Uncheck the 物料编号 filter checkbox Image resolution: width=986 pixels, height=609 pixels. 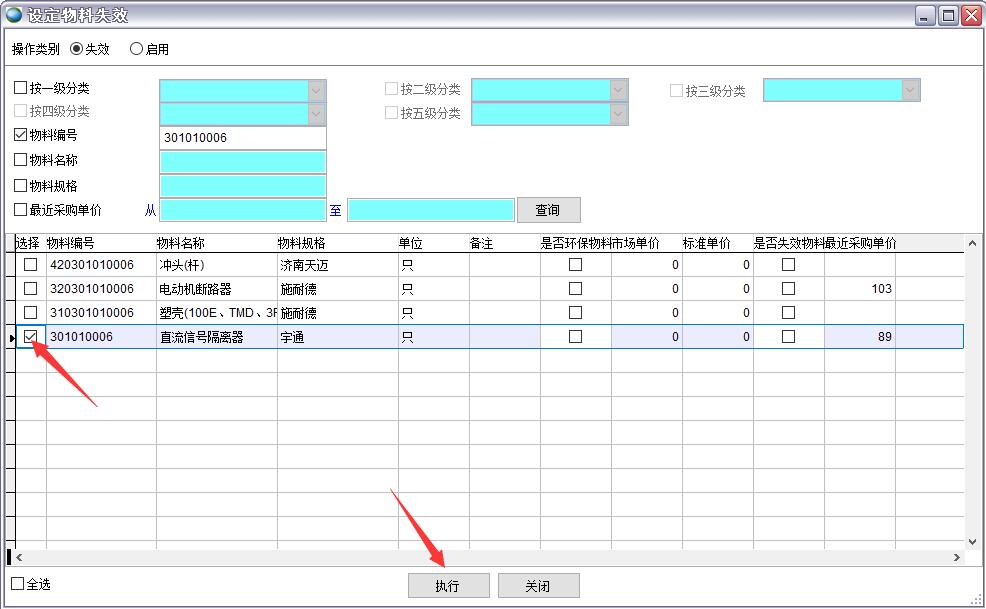click(x=21, y=135)
